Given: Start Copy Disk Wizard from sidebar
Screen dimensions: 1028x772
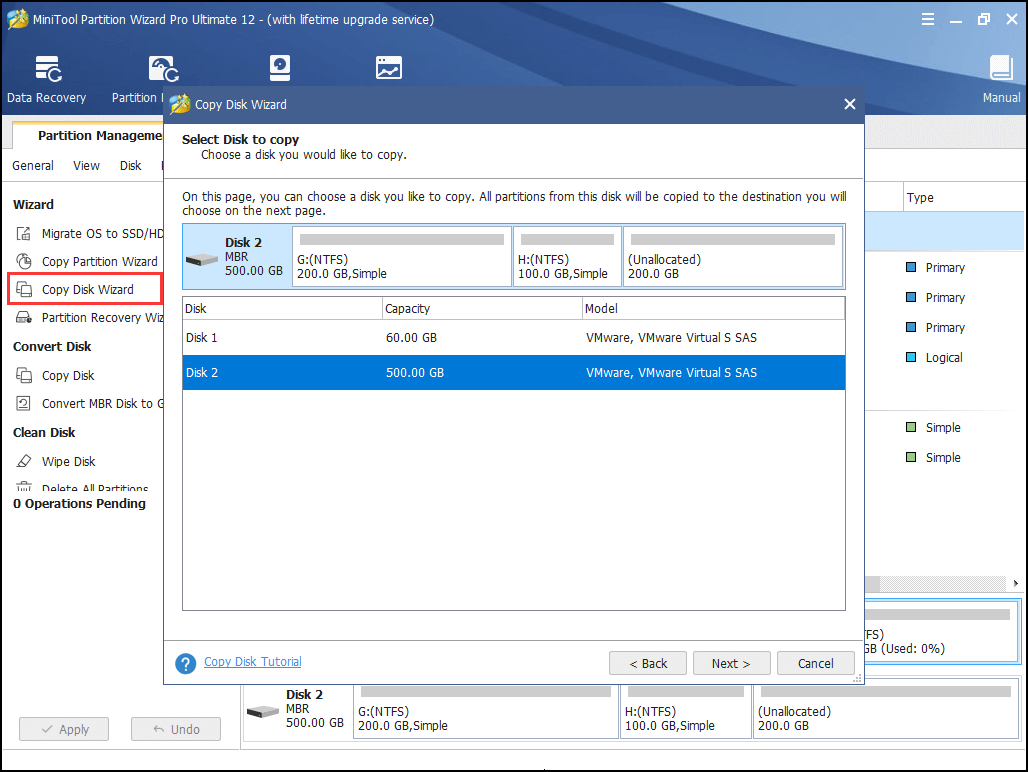Looking at the screenshot, I should coord(87,290).
